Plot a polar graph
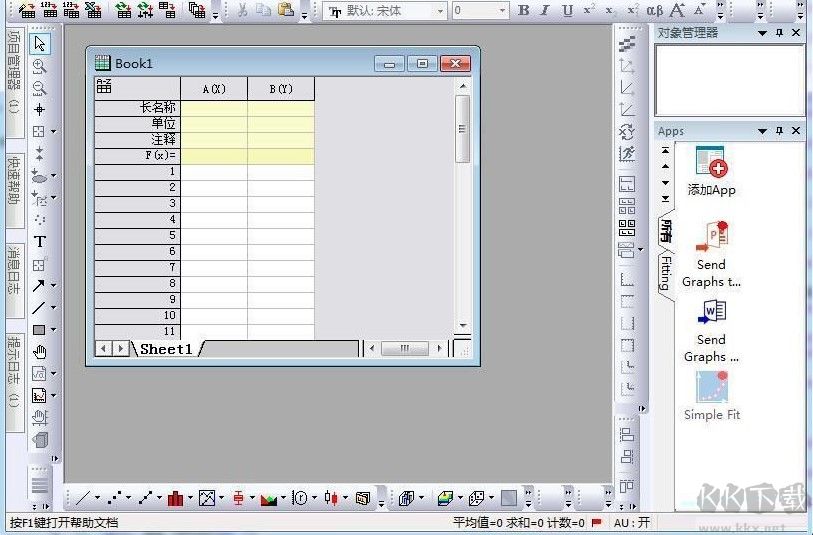Image resolution: width=813 pixels, height=535 pixels. point(300,498)
